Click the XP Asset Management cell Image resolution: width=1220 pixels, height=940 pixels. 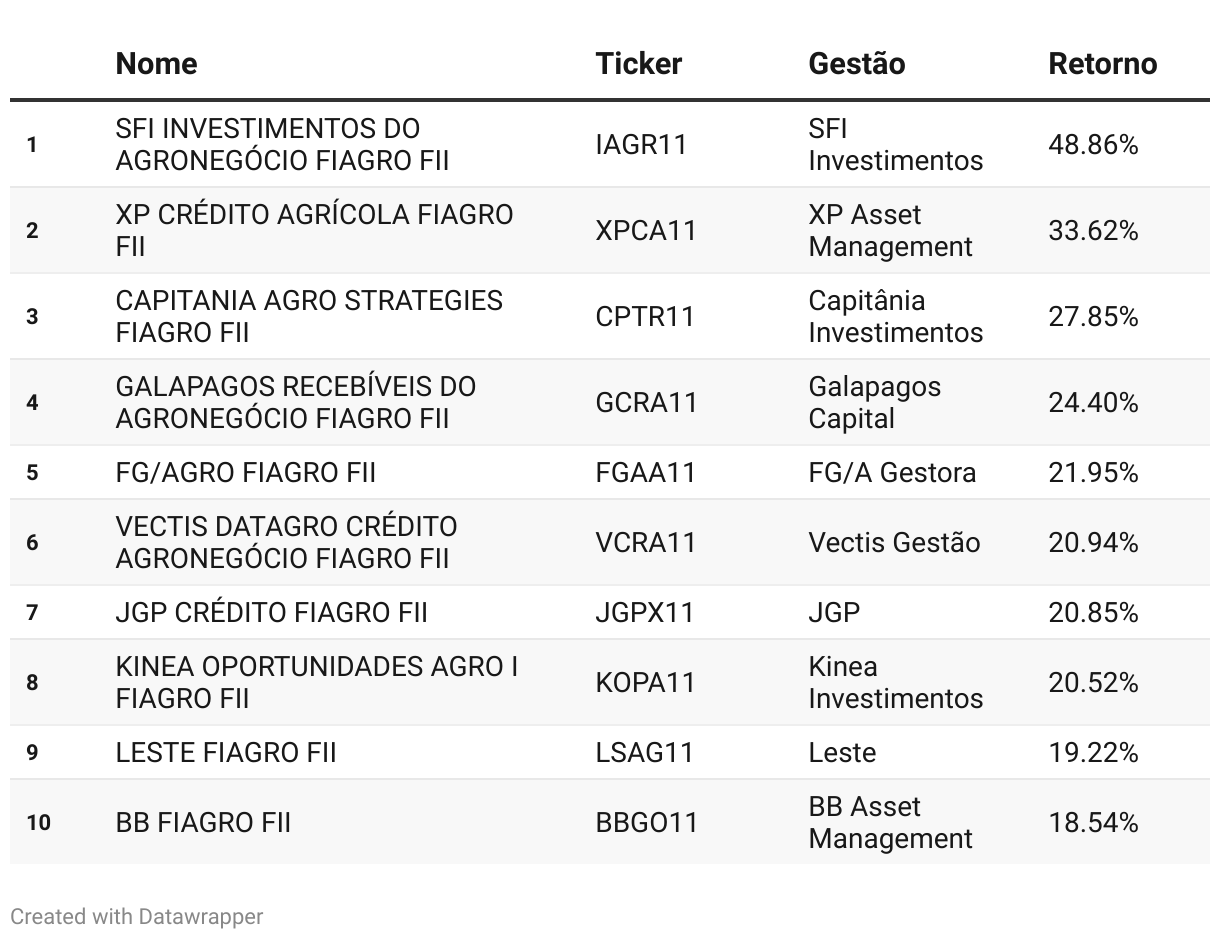pyautogui.click(x=890, y=231)
